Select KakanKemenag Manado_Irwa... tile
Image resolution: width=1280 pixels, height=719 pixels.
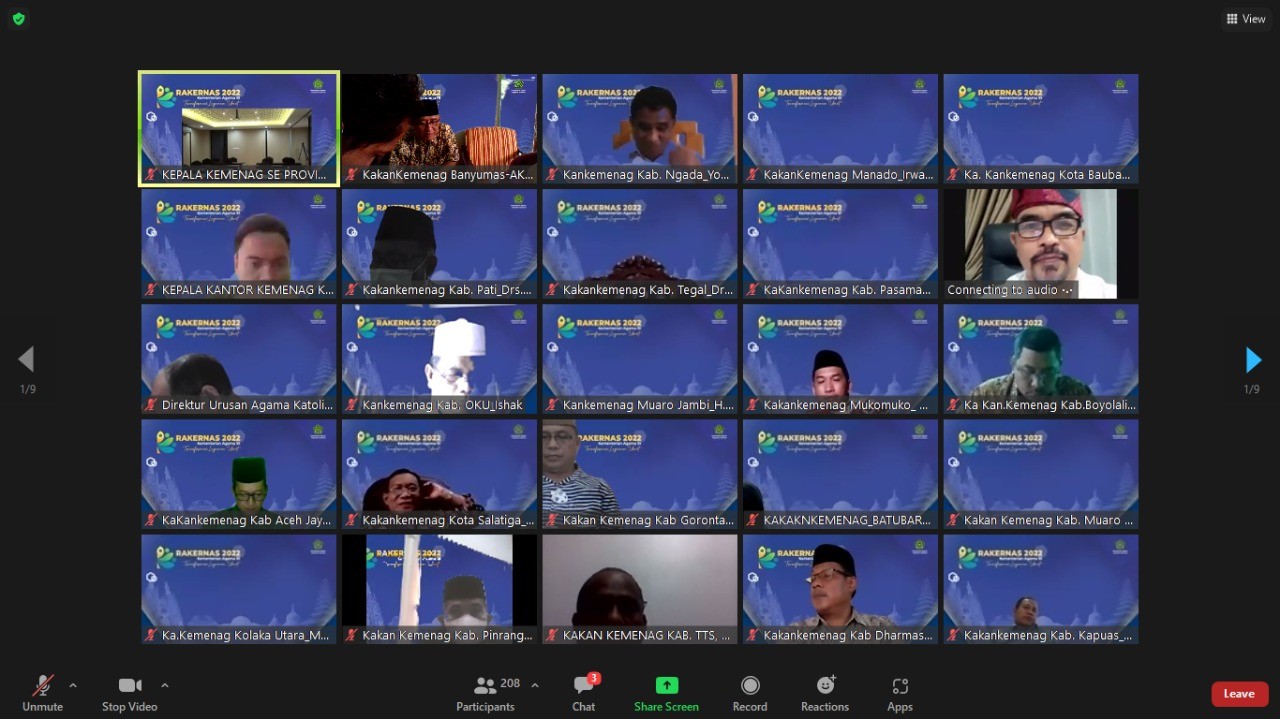click(x=841, y=129)
